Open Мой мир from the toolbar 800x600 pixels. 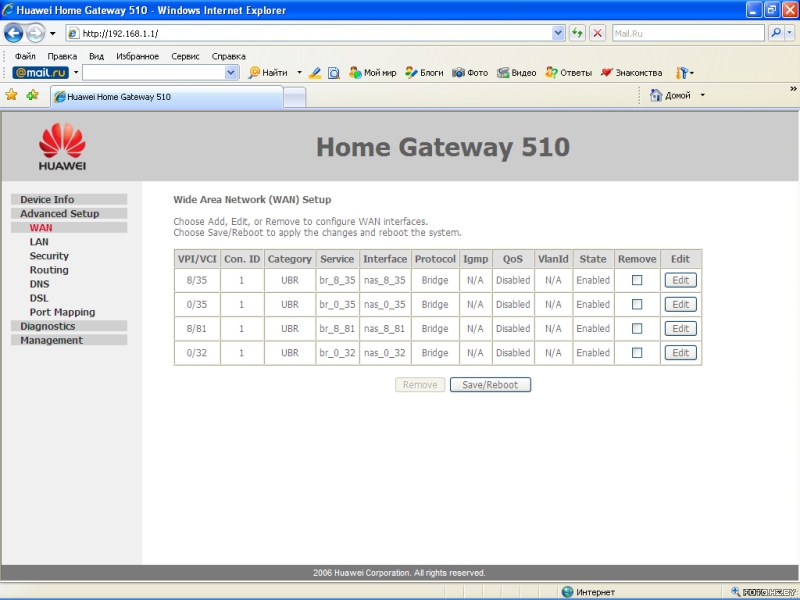372,72
